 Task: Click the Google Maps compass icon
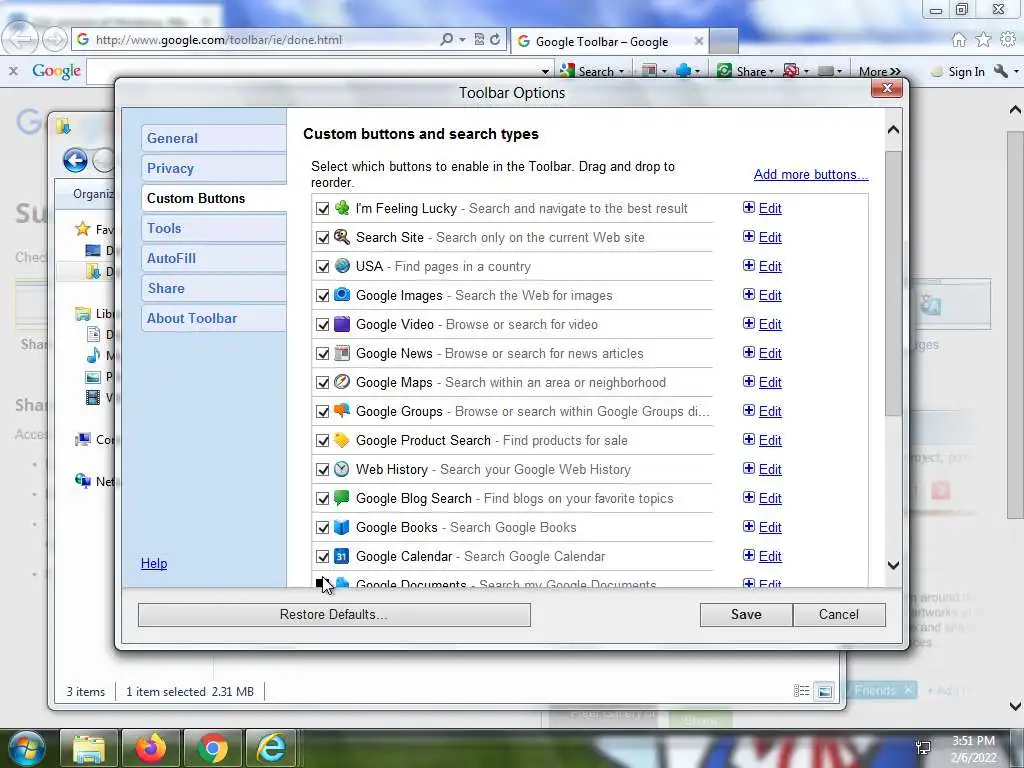342,382
